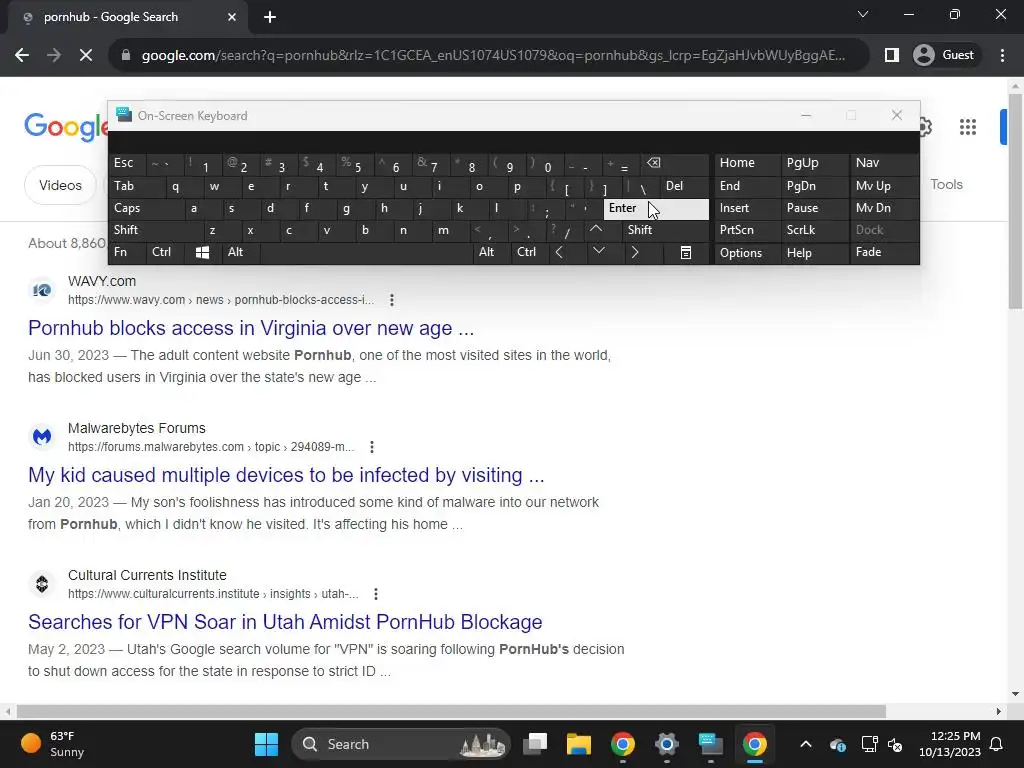Open File Explorer from taskbar
The width and height of the screenshot is (1024, 768).
click(x=579, y=744)
